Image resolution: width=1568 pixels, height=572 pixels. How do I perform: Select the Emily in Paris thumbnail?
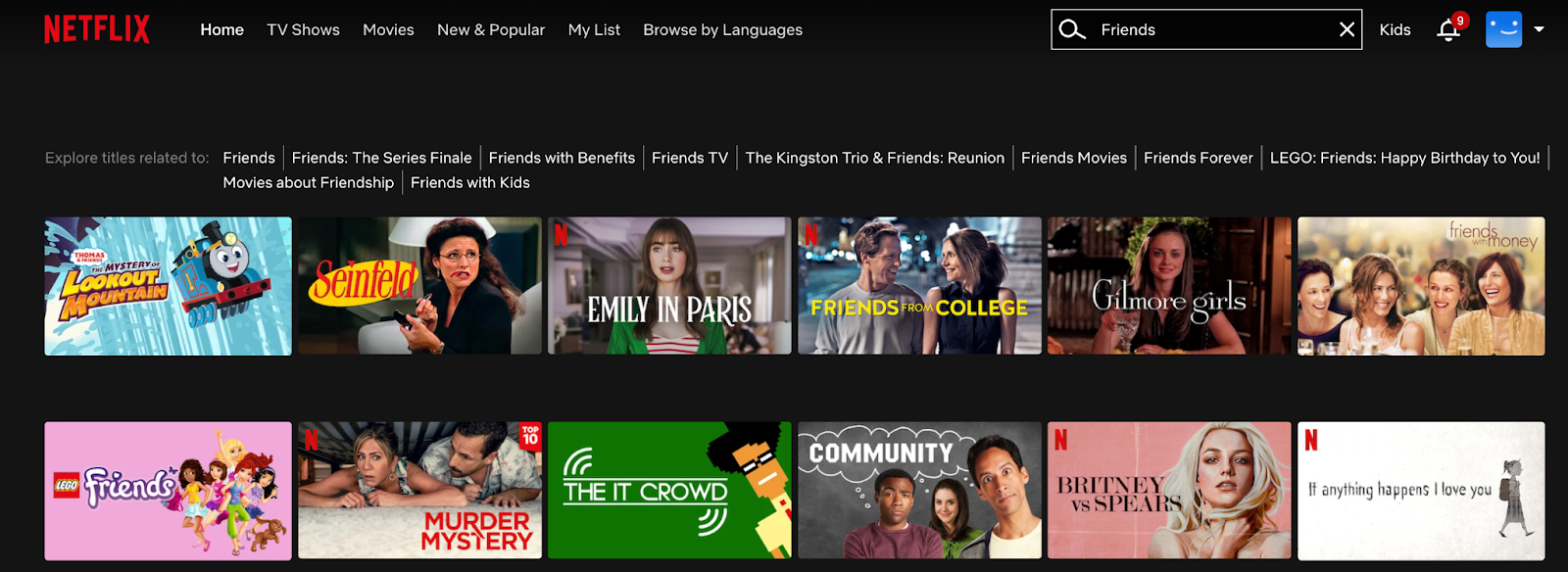pyautogui.click(x=669, y=286)
